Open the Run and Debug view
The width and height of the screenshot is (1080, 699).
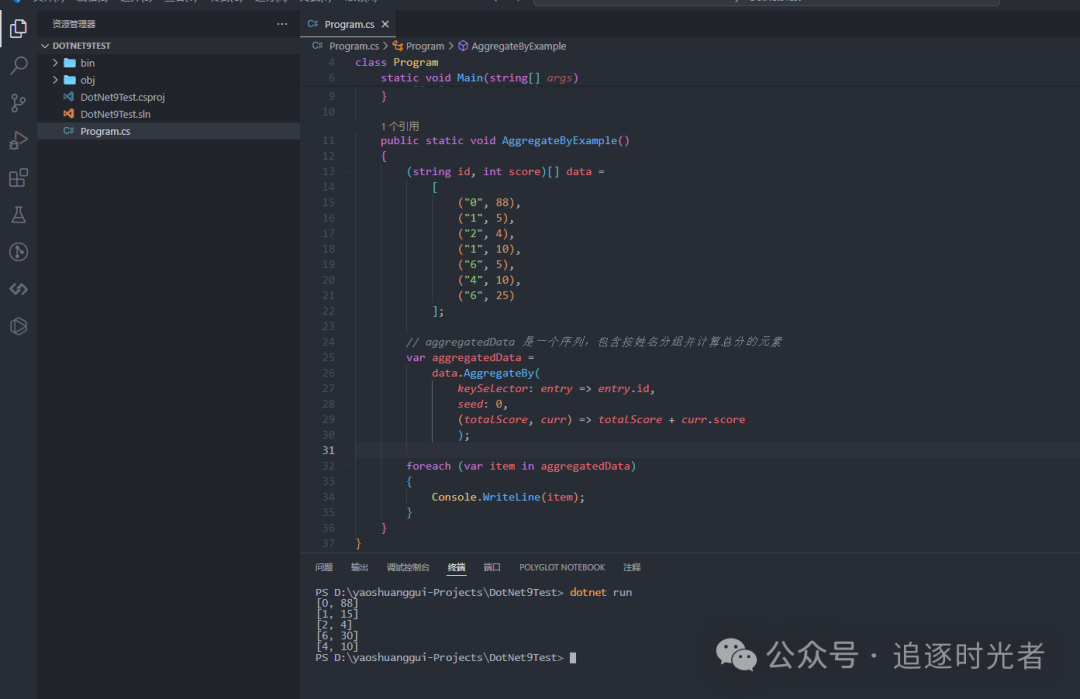pos(19,140)
